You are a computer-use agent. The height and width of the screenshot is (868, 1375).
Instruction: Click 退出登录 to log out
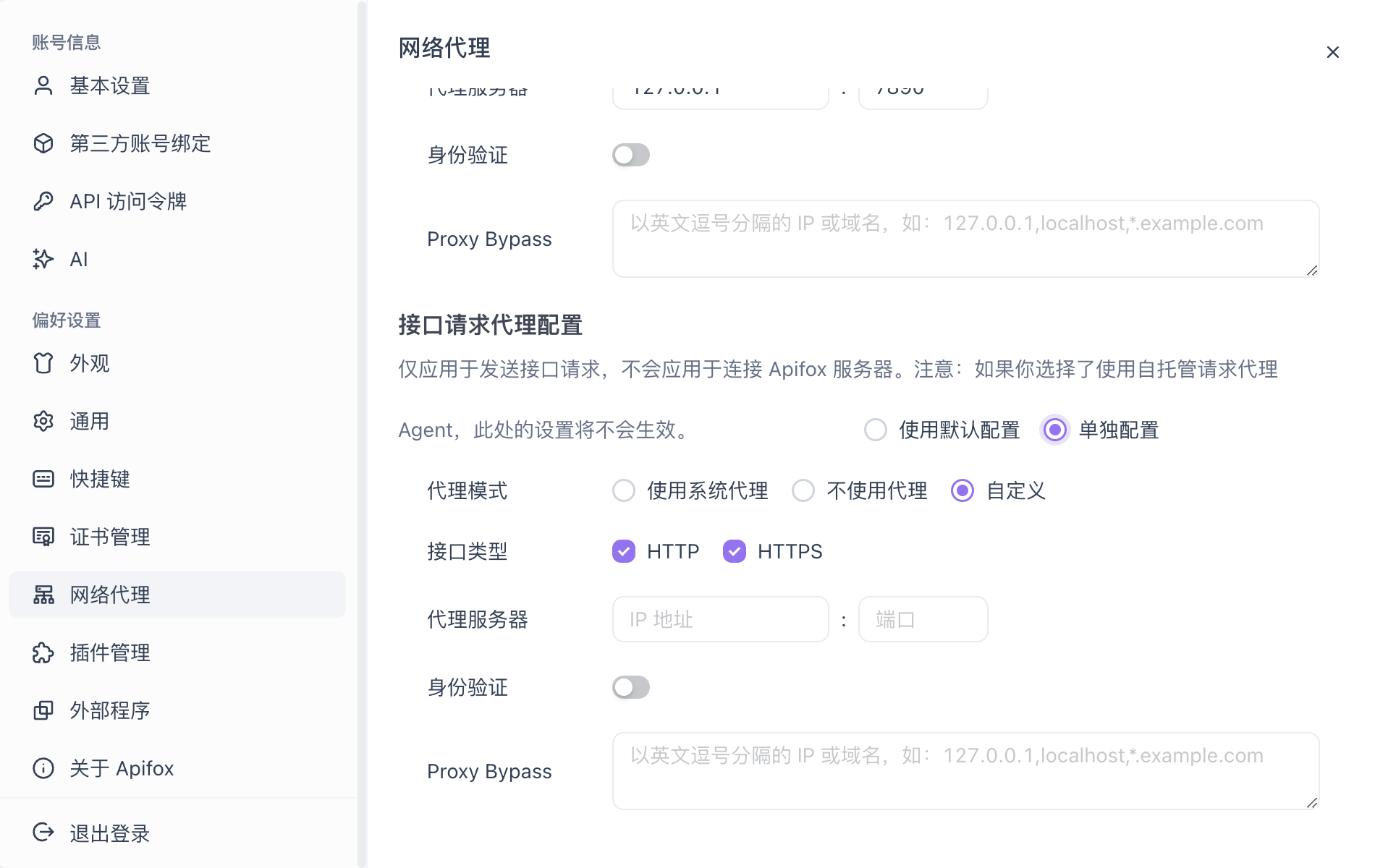point(110,833)
